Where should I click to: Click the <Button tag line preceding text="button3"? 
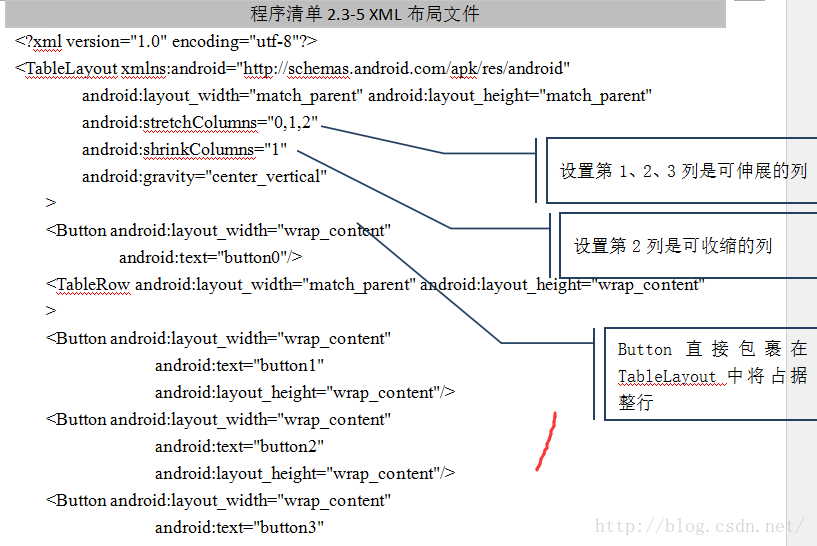218,501
